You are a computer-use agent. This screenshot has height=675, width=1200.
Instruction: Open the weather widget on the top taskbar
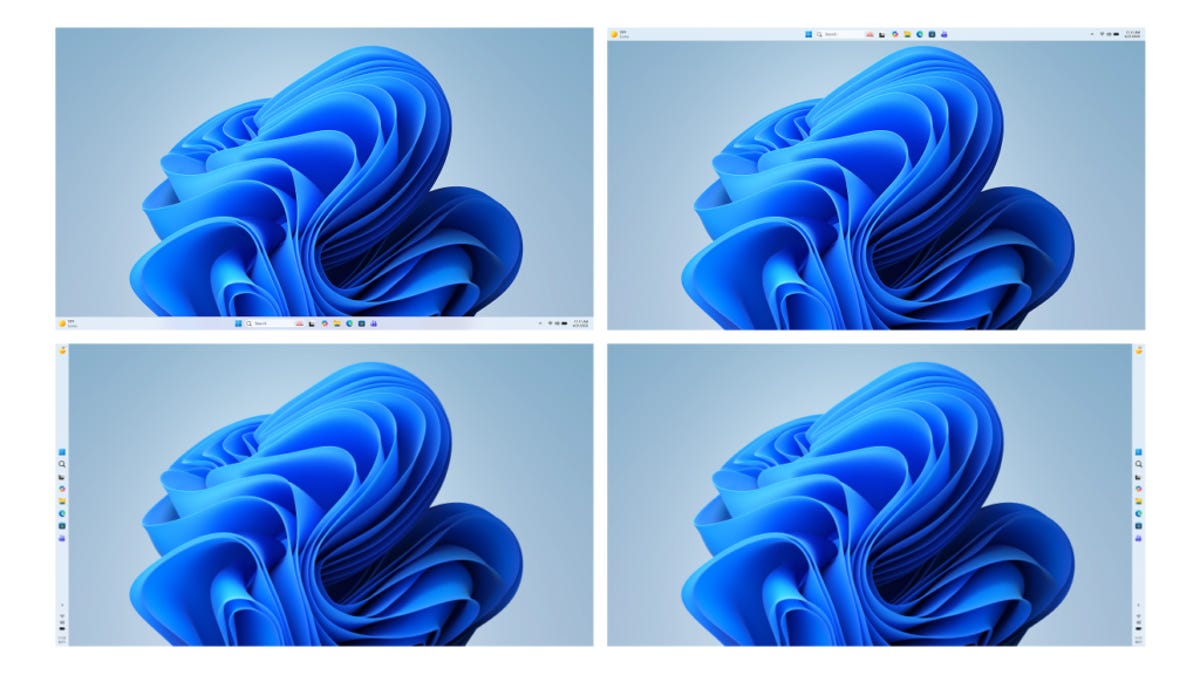click(624, 33)
